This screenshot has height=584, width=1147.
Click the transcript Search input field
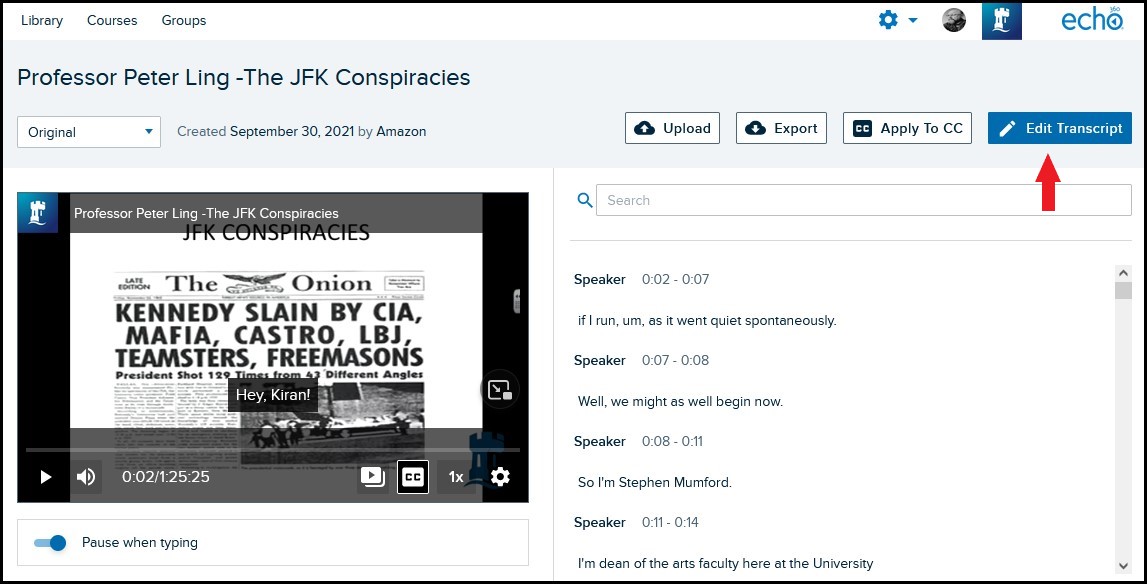[863, 200]
